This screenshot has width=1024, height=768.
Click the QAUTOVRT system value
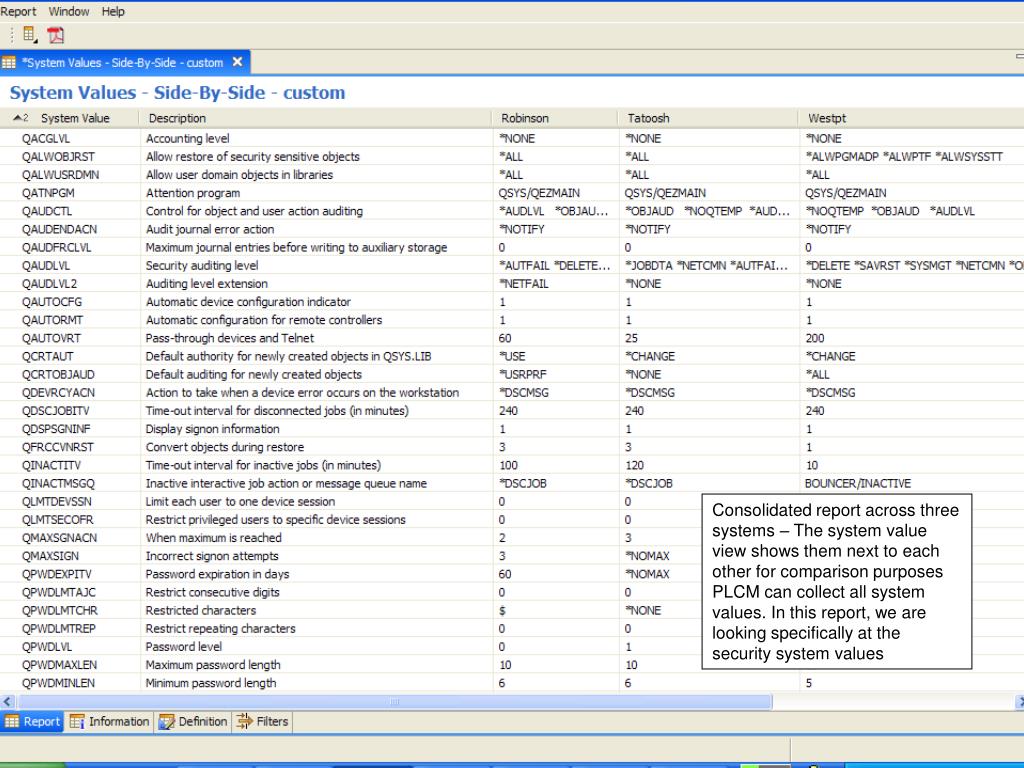coord(51,338)
